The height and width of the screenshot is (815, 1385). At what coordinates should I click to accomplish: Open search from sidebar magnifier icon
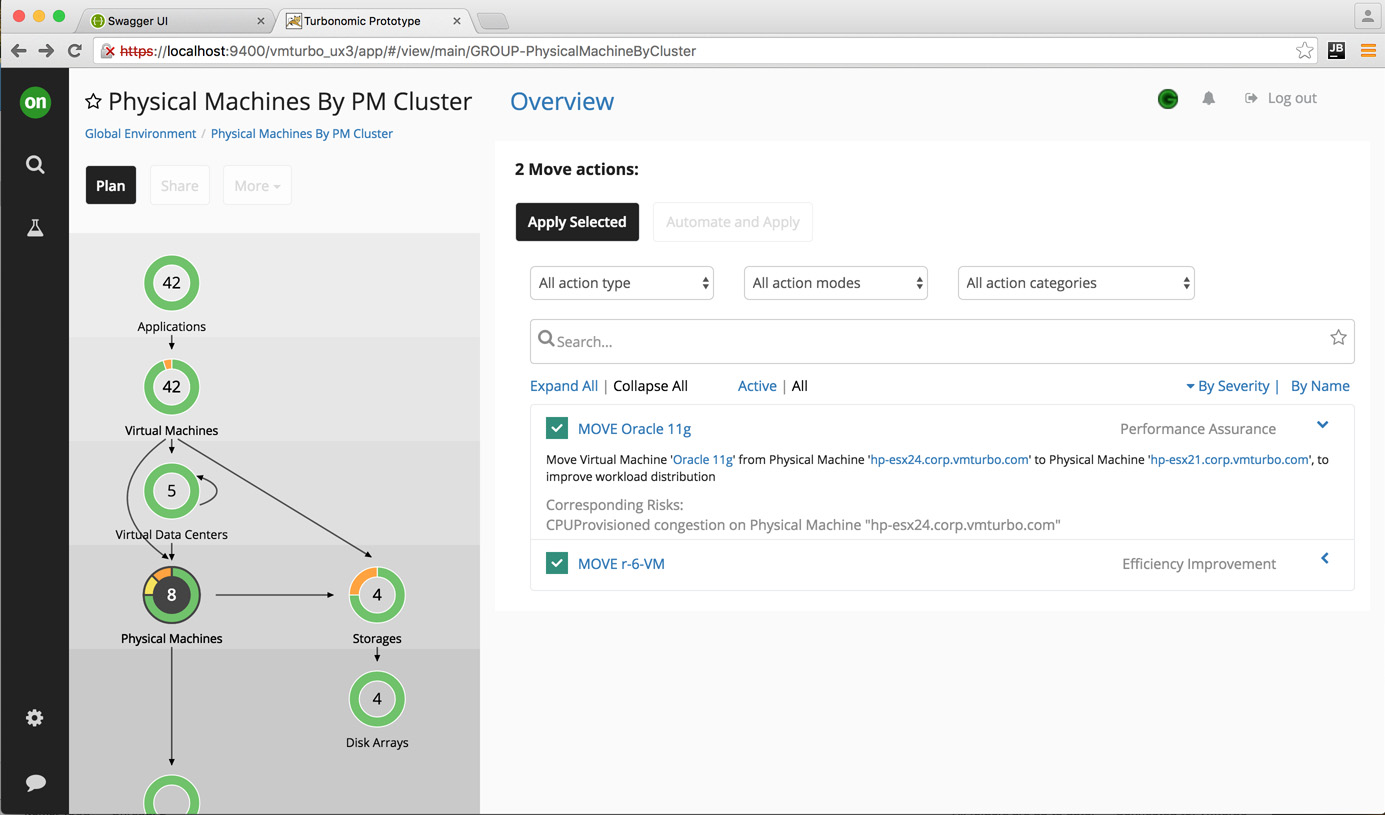pos(35,165)
